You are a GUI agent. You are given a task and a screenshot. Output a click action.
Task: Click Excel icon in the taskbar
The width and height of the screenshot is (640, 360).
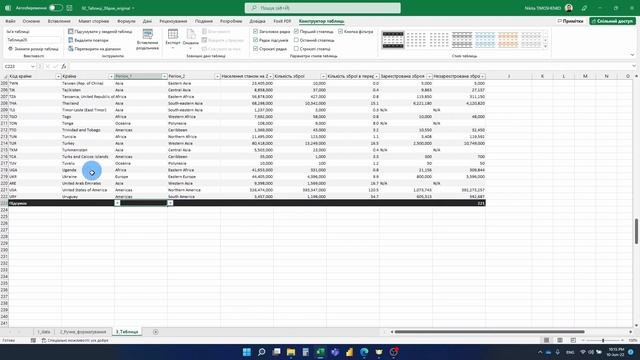tap(320, 352)
